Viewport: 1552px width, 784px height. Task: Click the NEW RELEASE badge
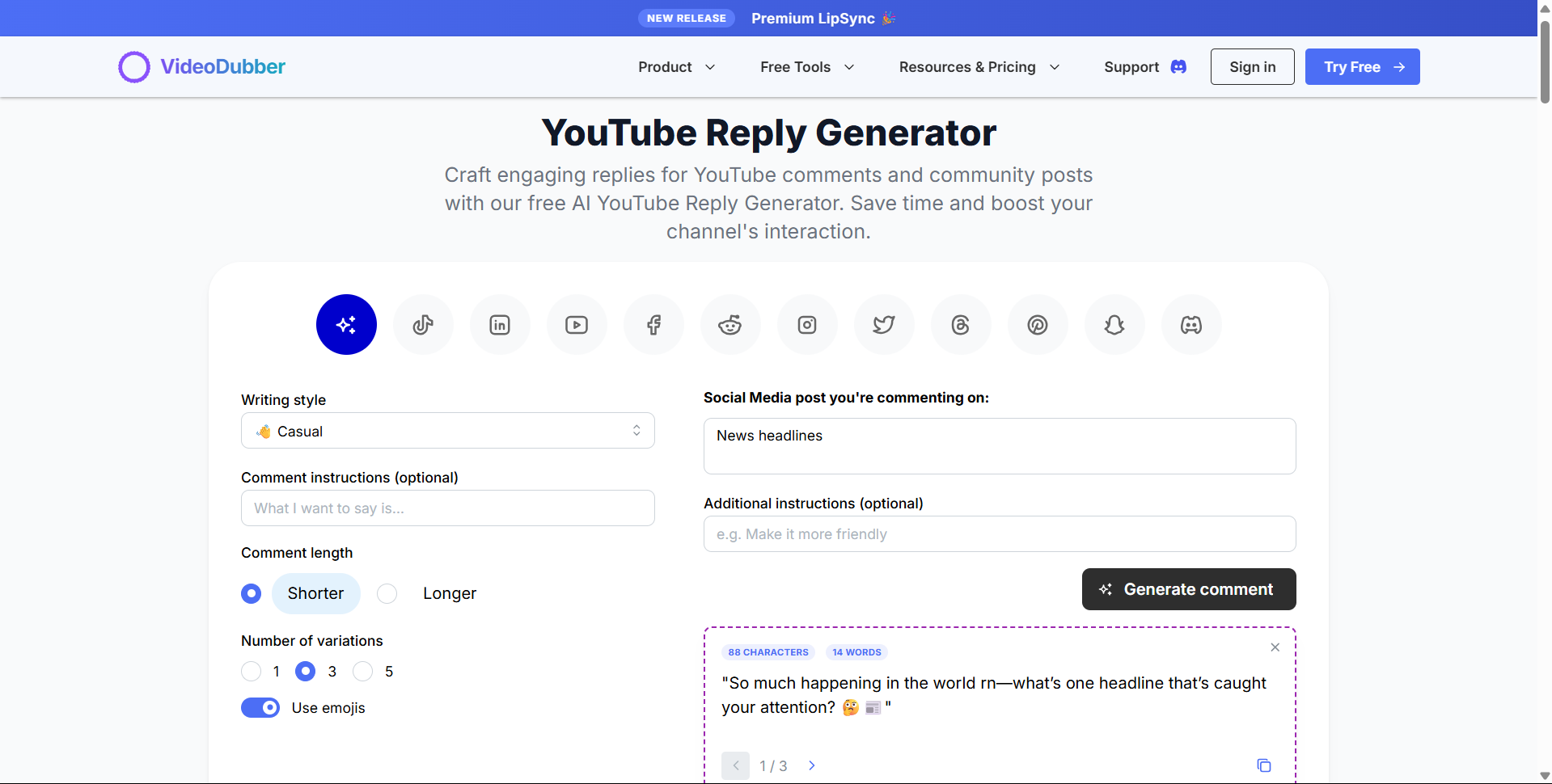687,18
